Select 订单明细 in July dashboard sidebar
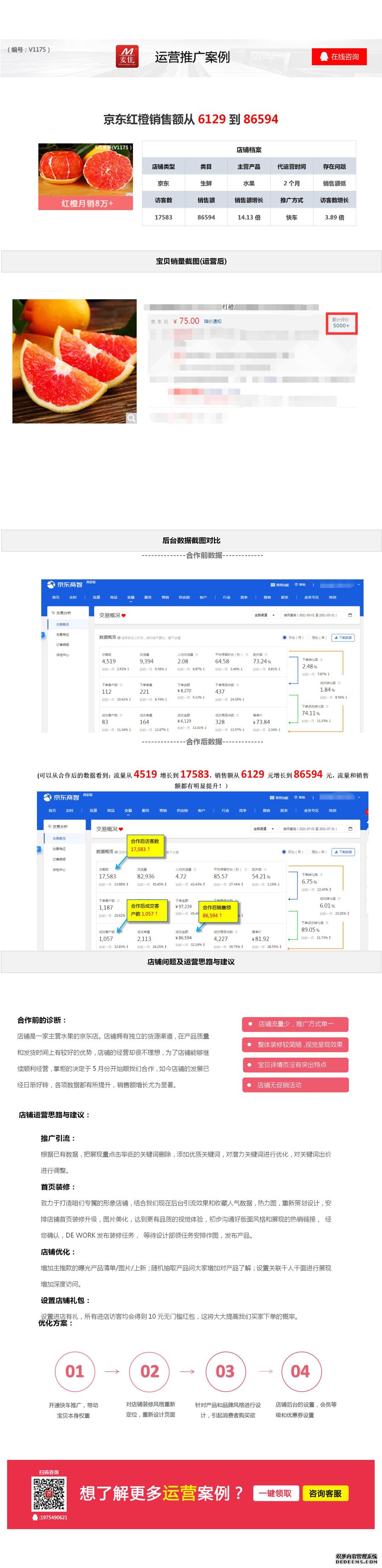The height and width of the screenshot is (1568, 382). 59,859
